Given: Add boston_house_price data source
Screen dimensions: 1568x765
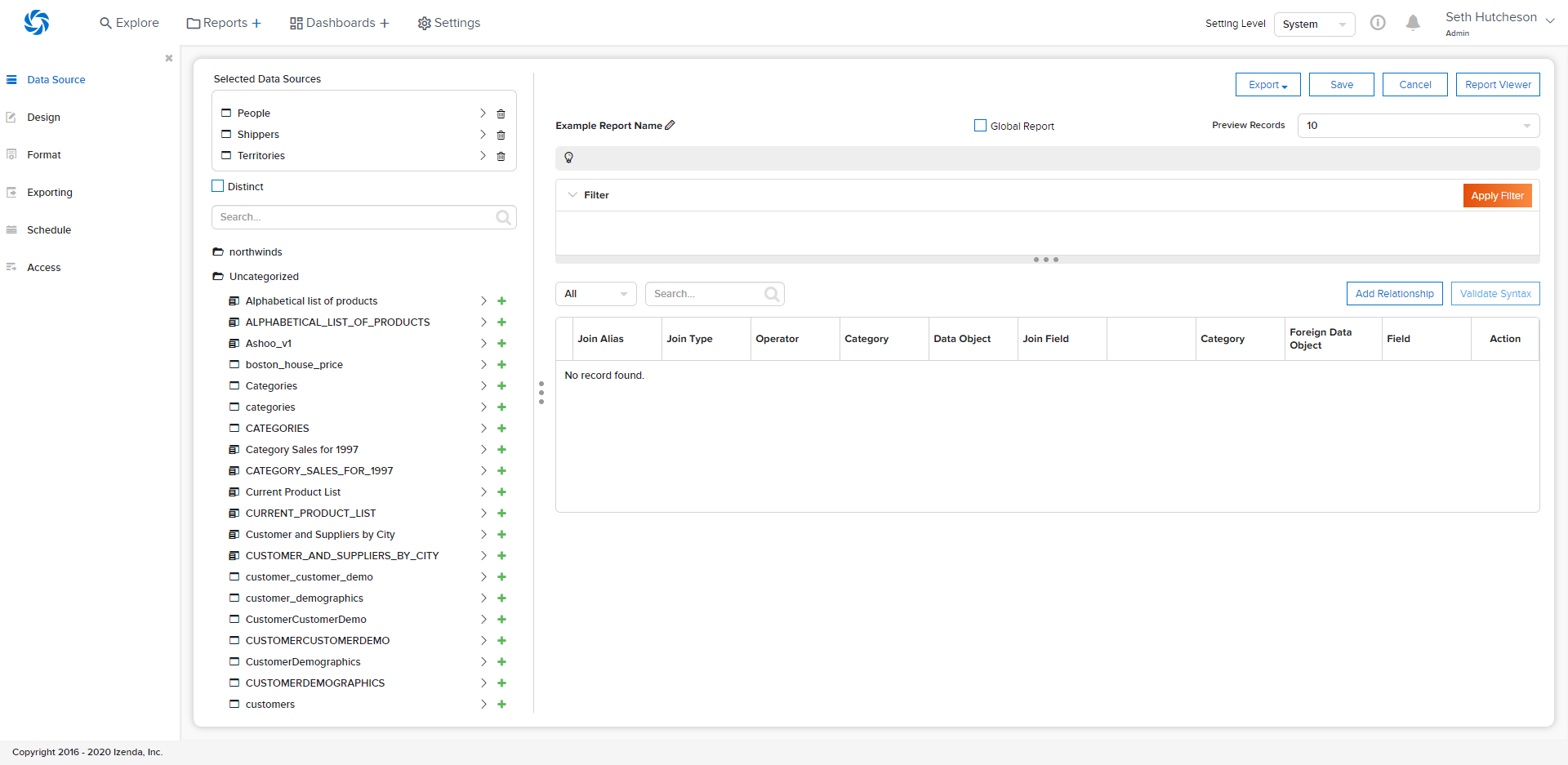Looking at the screenshot, I should pyautogui.click(x=502, y=365).
